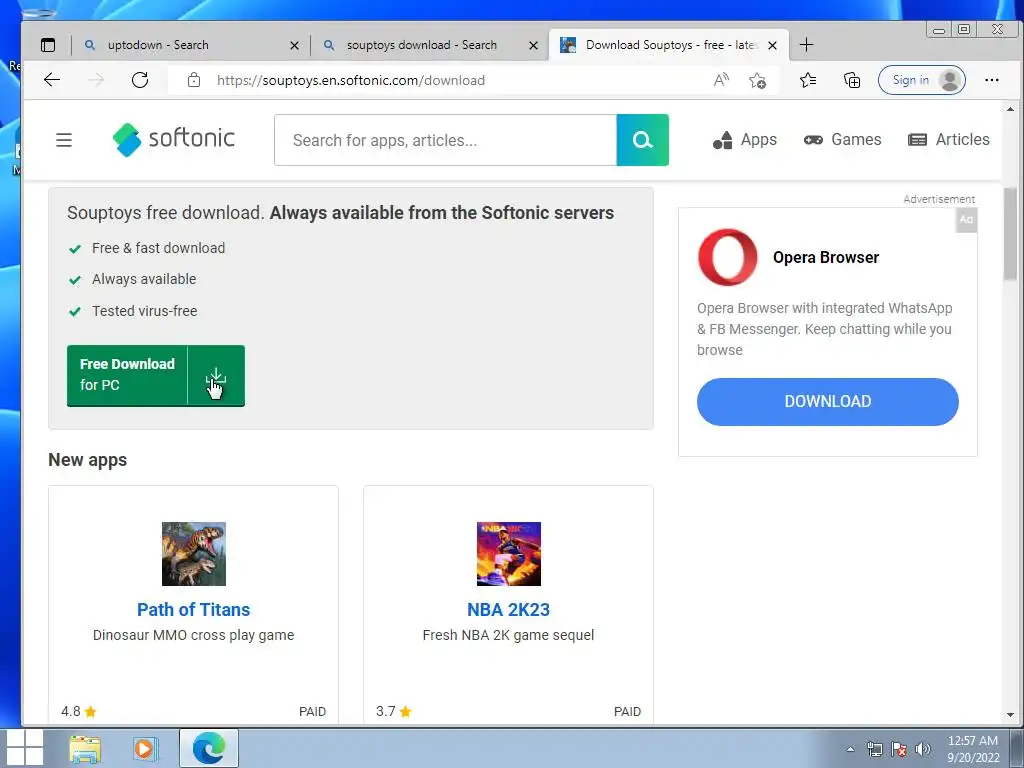Viewport: 1024px width, 768px height.
Task: Open the Opera Browser logo ad
Action: [x=728, y=257]
